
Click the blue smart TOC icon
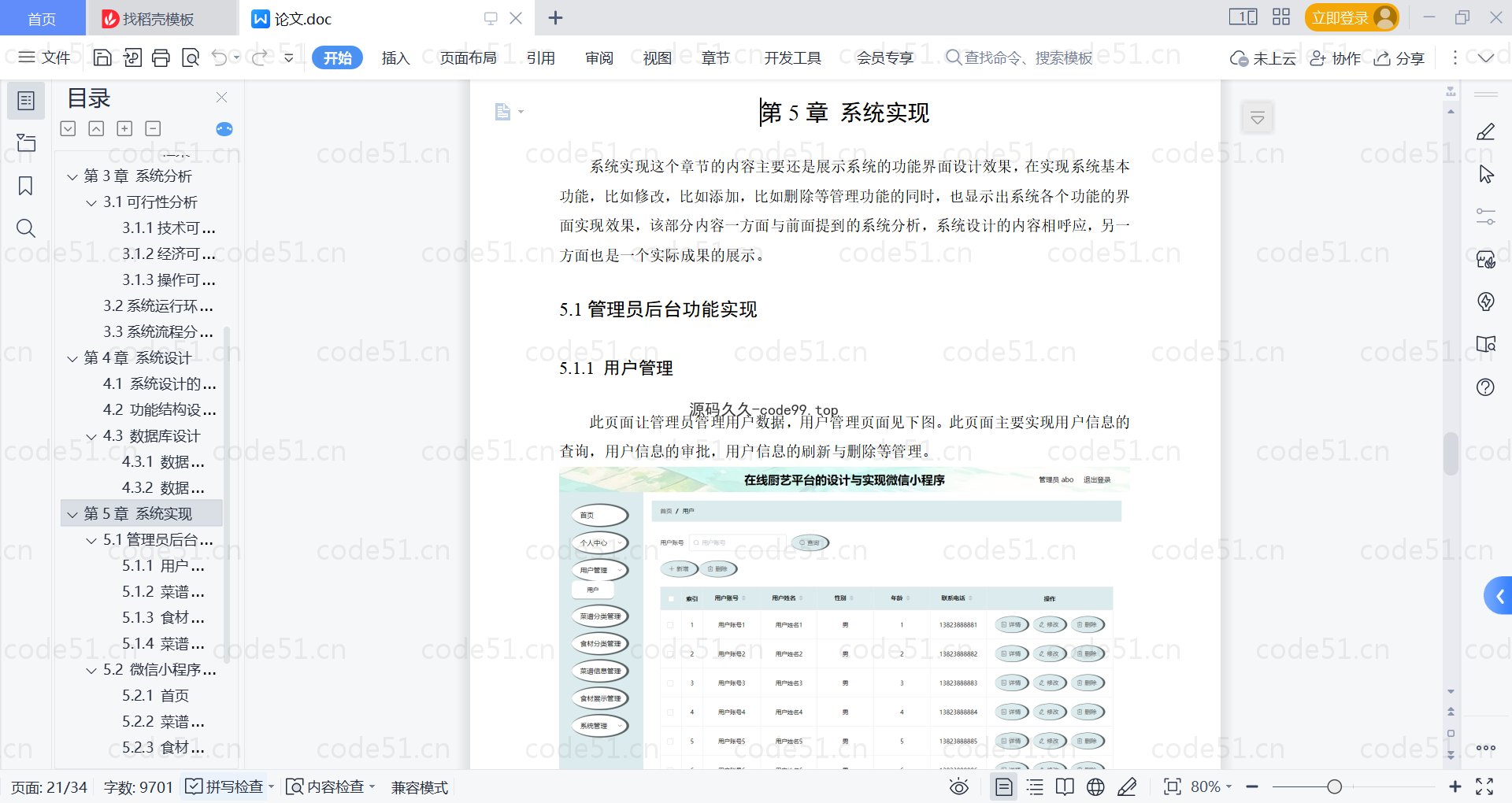click(x=224, y=129)
